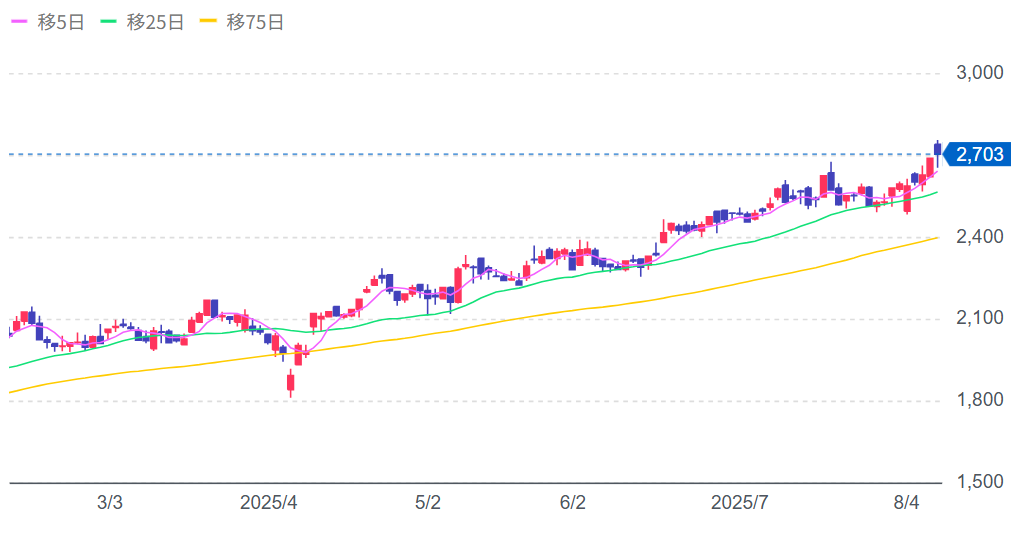
Task: Select the 1,500 price axis label
Action: tap(977, 482)
